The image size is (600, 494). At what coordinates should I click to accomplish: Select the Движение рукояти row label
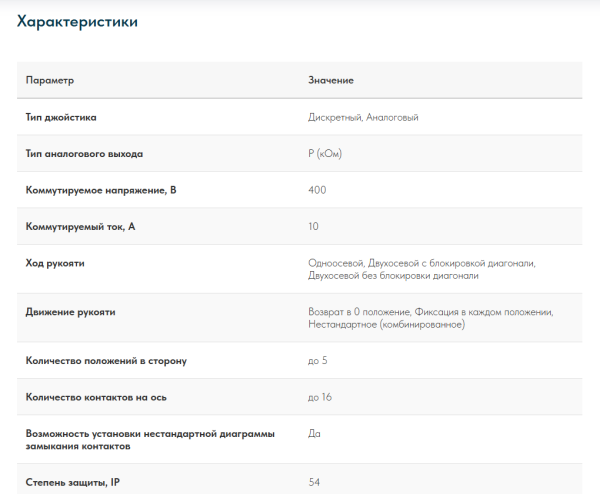(70, 312)
